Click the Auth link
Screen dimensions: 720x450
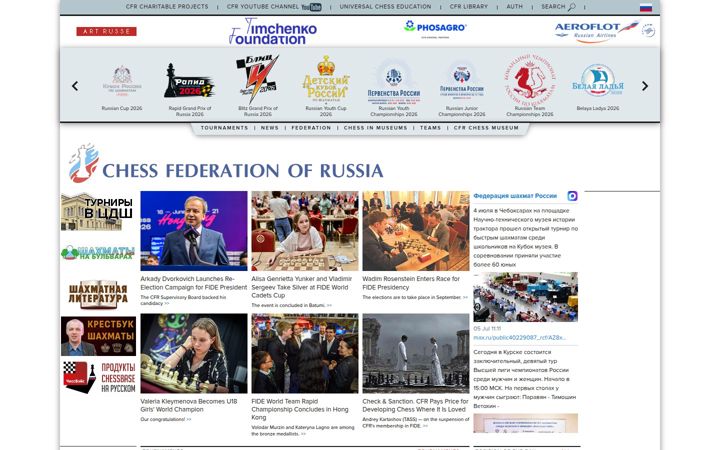tap(514, 7)
